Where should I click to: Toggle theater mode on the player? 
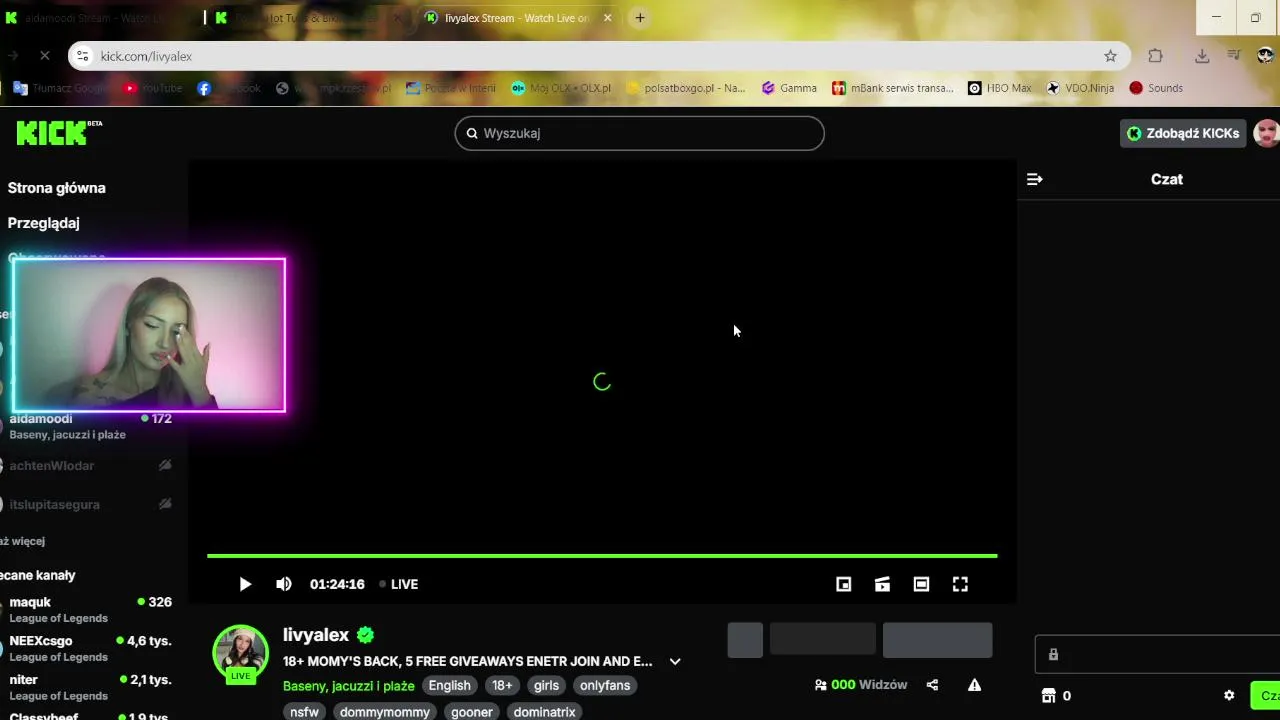point(921,584)
